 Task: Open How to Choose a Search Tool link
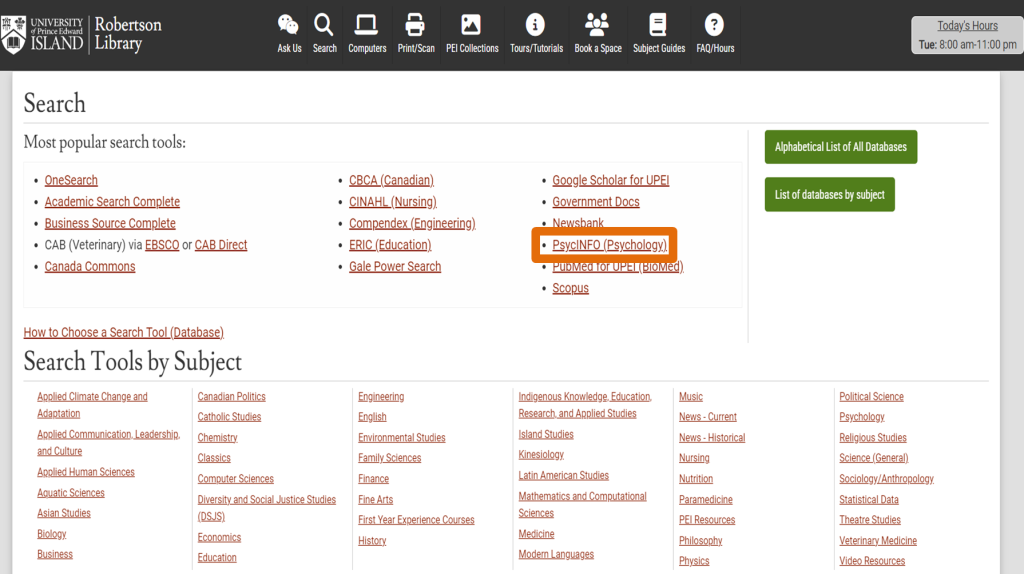[x=123, y=333]
